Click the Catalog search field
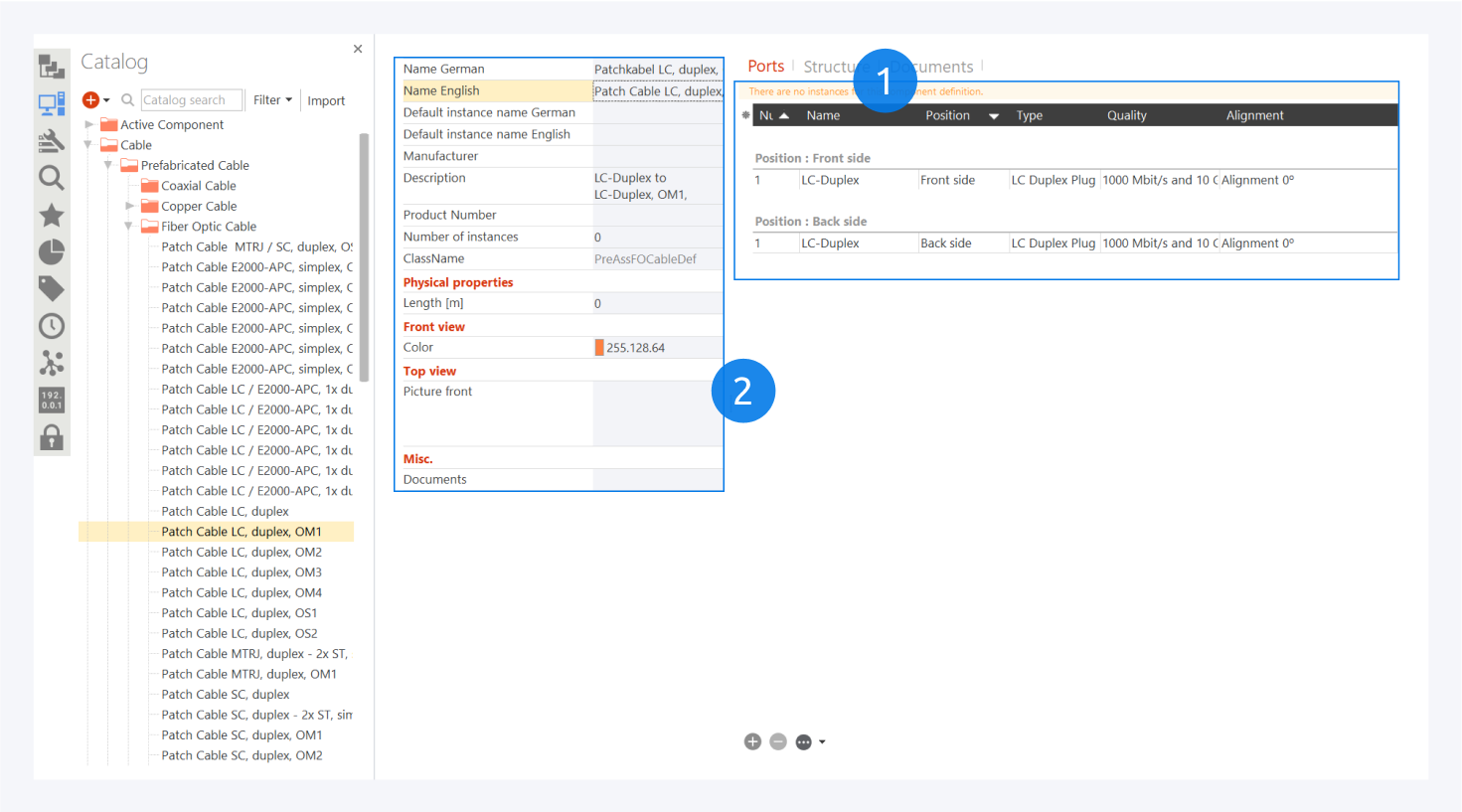Screen dimensions: 1462x812 [191, 100]
